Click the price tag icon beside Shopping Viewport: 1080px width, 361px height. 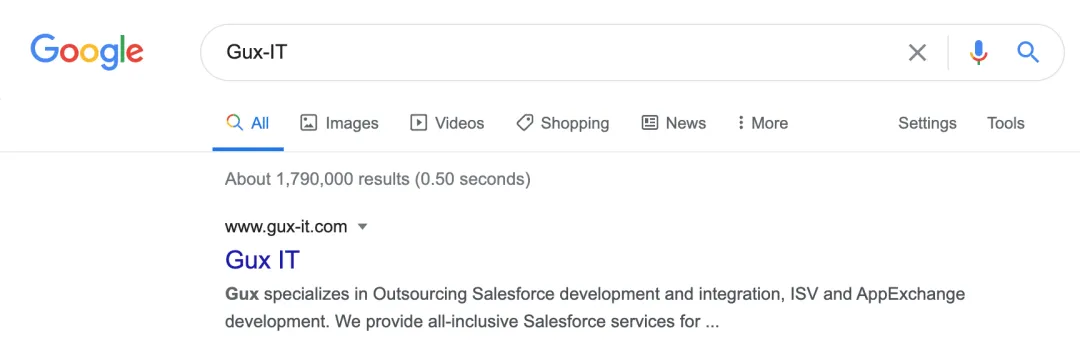click(525, 123)
